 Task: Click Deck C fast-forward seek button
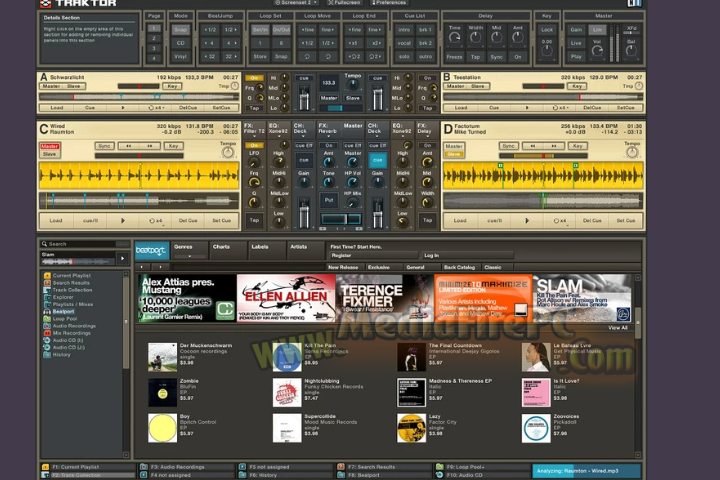(150, 146)
